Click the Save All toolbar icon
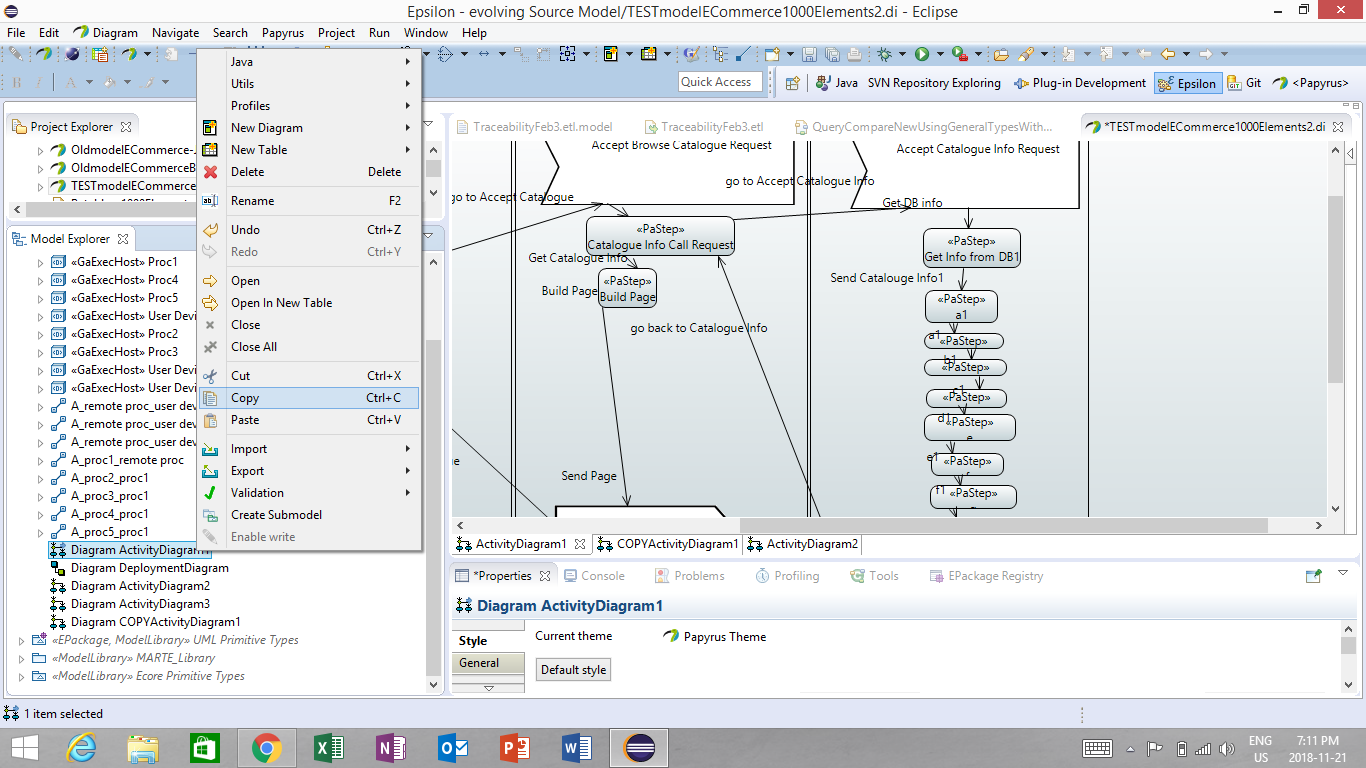Image resolution: width=1366 pixels, height=768 pixels. click(833, 54)
